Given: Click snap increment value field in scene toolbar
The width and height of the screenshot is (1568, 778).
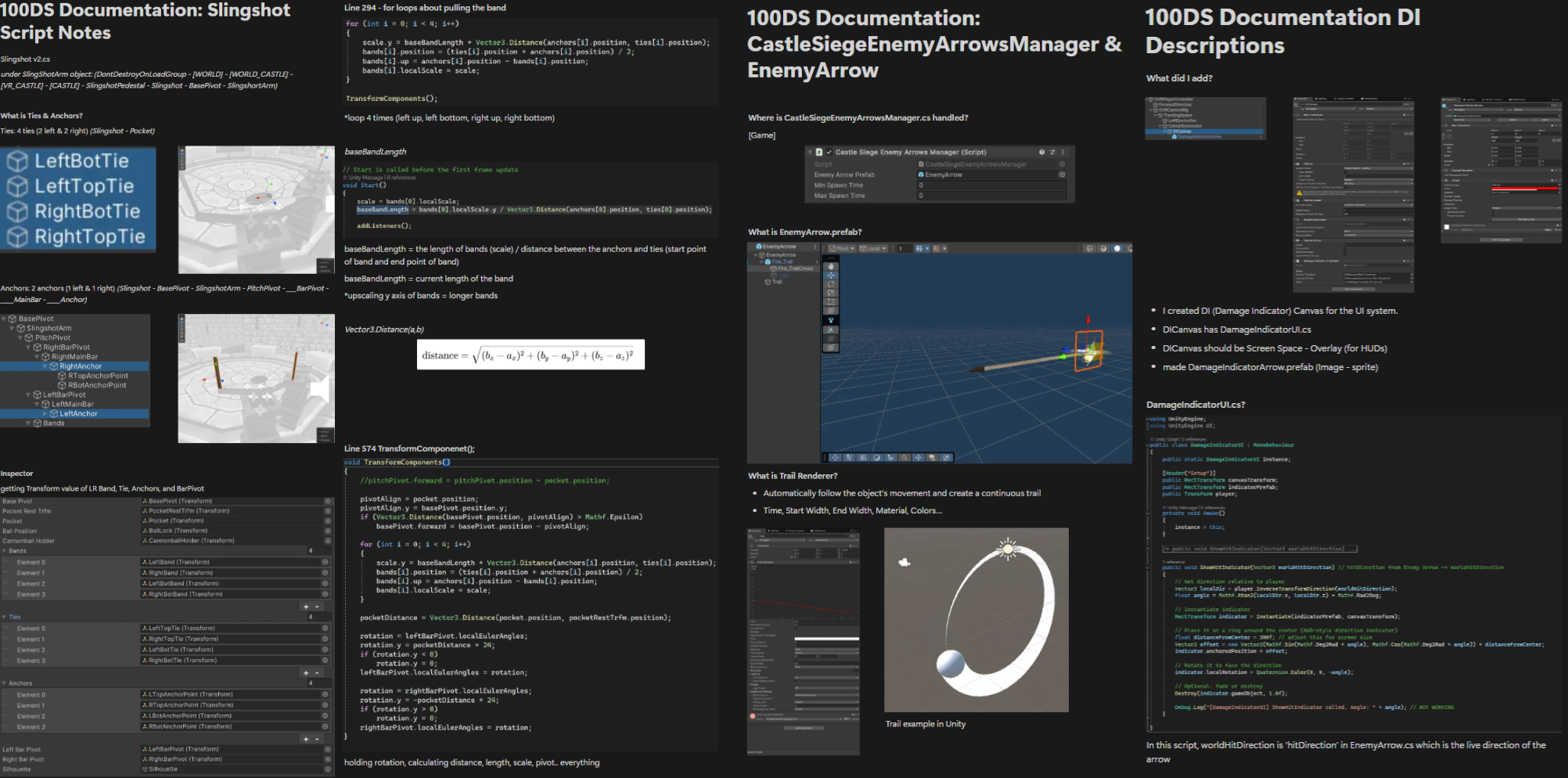Looking at the screenshot, I should click(904, 248).
